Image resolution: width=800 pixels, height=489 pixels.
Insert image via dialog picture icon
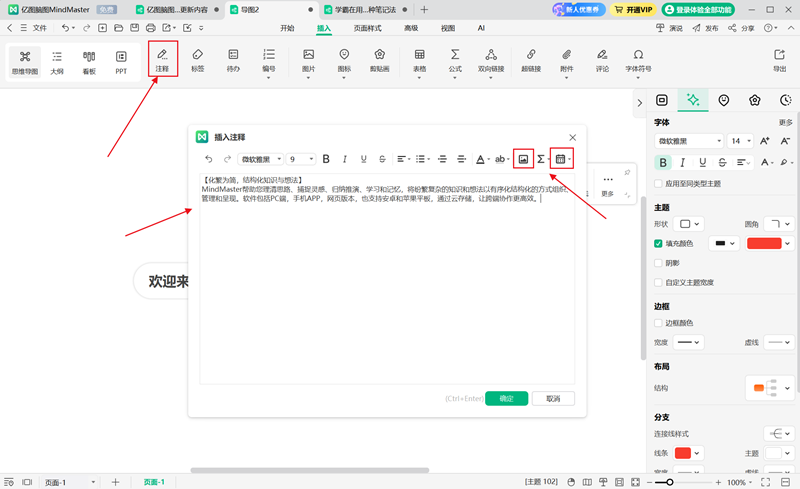coord(523,159)
